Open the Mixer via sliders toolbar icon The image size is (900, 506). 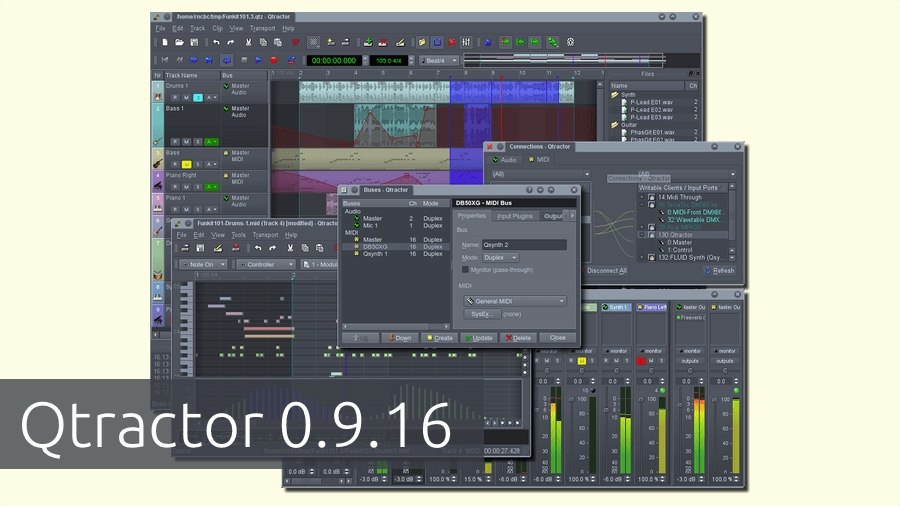[x=466, y=42]
